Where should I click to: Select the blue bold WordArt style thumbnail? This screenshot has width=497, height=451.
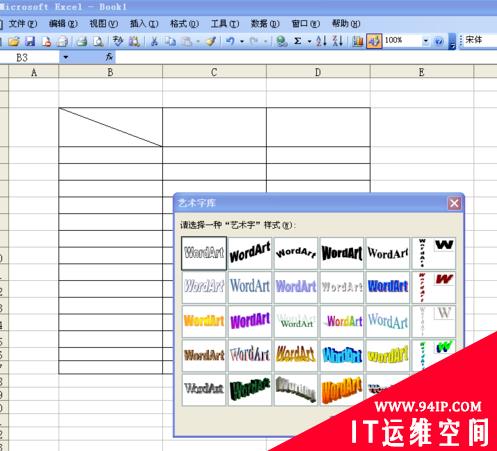click(x=388, y=287)
